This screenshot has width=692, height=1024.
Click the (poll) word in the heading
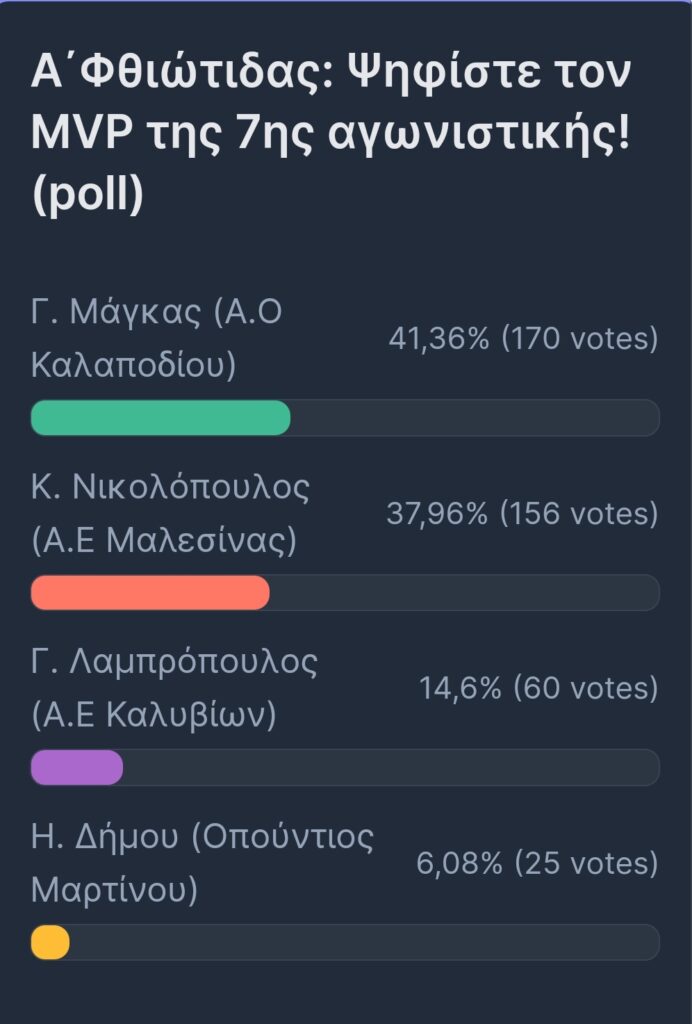pos(87,195)
